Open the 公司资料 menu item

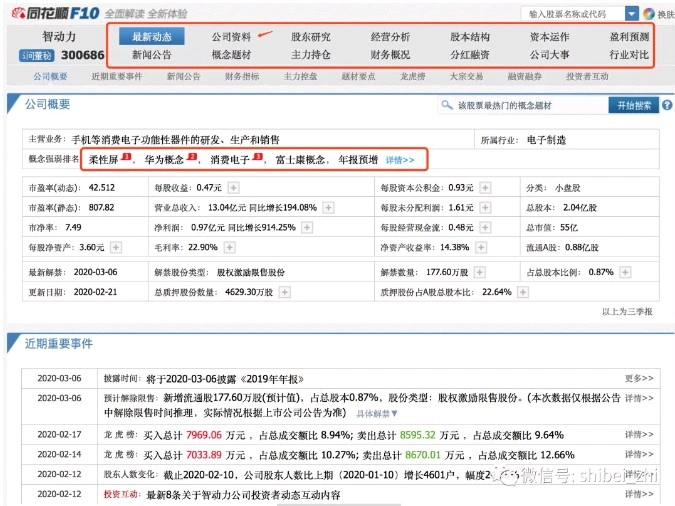[x=231, y=36]
